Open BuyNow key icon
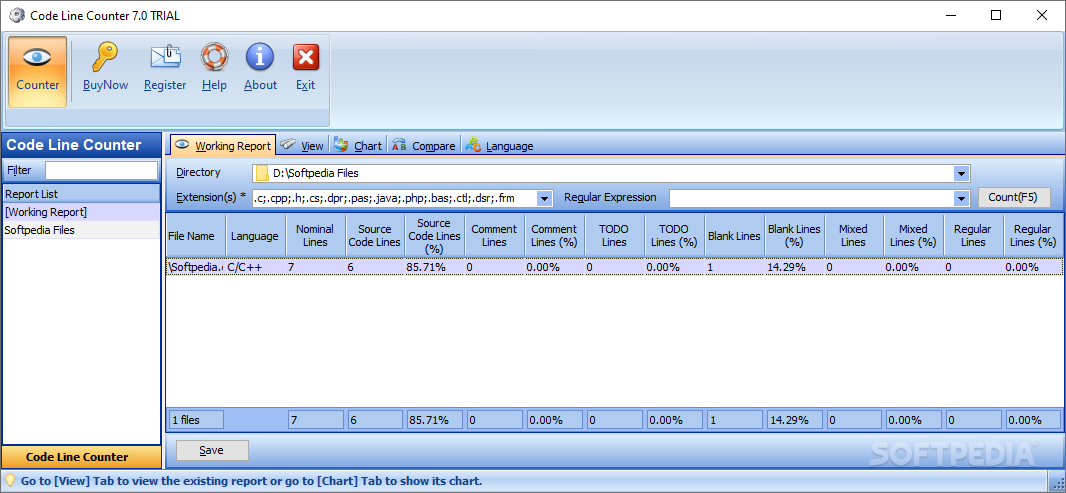This screenshot has height=493, width=1066. tap(105, 57)
